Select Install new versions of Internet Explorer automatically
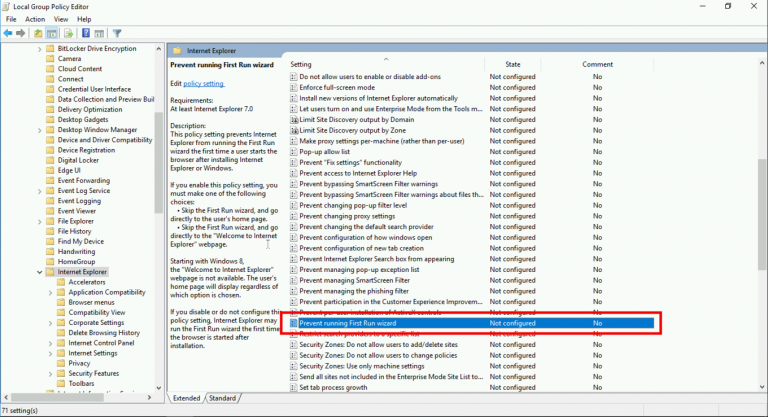 (x=379, y=98)
